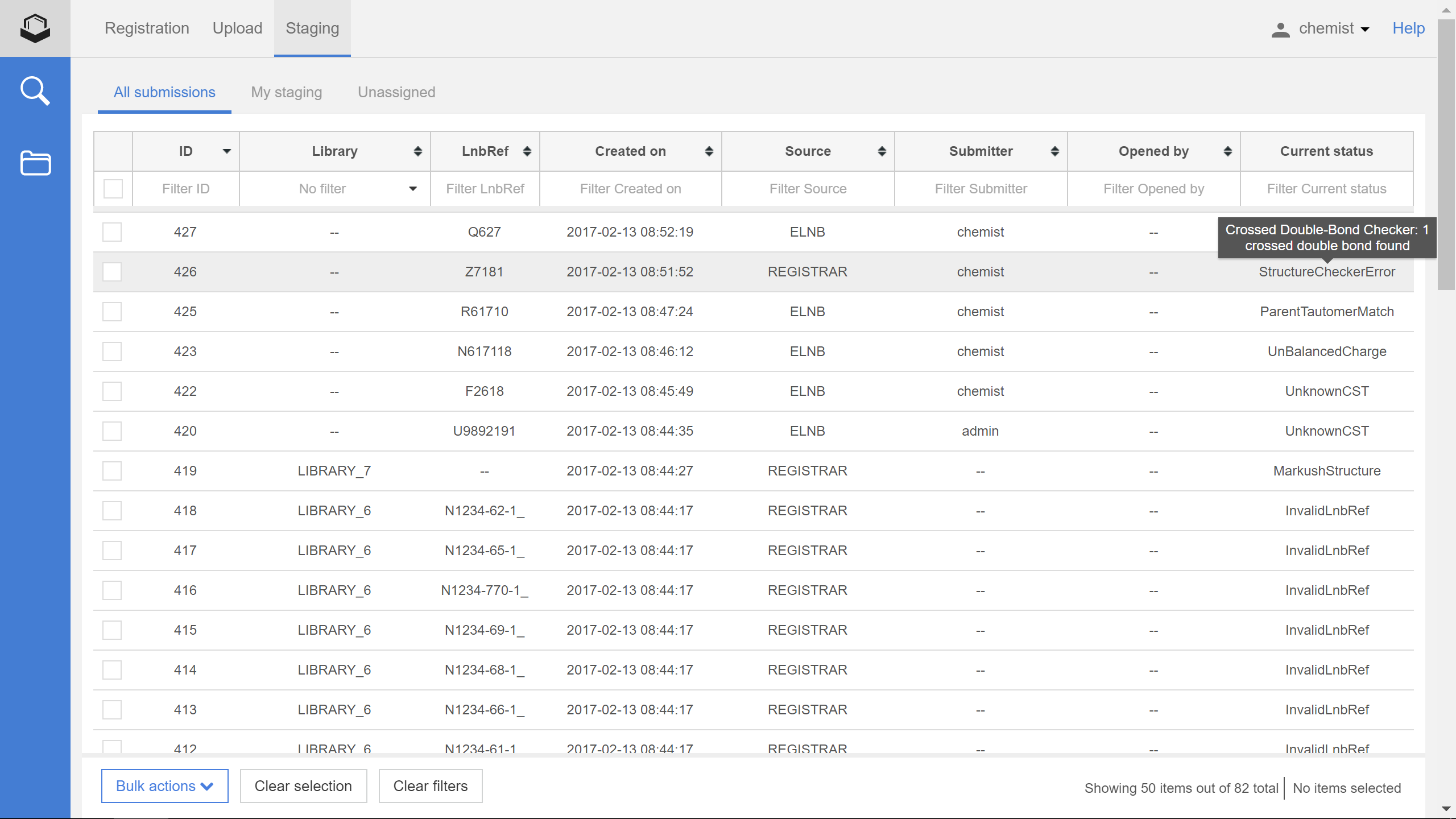The width and height of the screenshot is (1456, 819).
Task: Select checkbox for submission 420
Action: tap(112, 431)
